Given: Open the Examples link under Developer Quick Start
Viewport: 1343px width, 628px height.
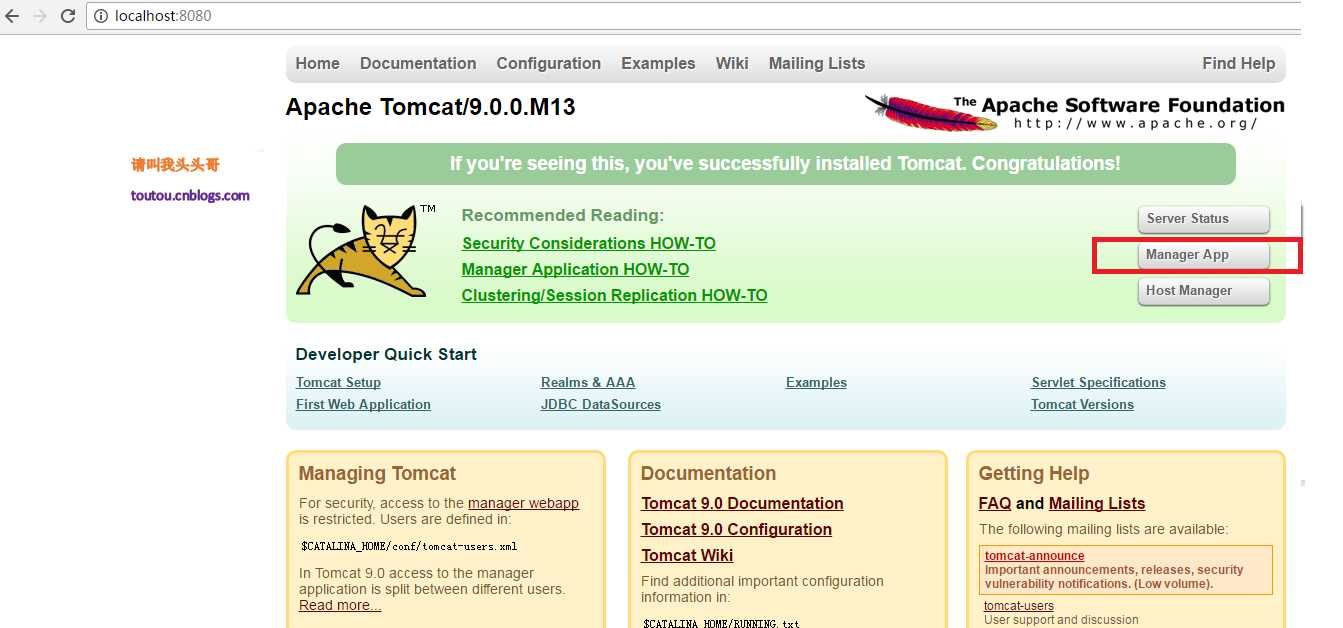Looking at the screenshot, I should (816, 382).
